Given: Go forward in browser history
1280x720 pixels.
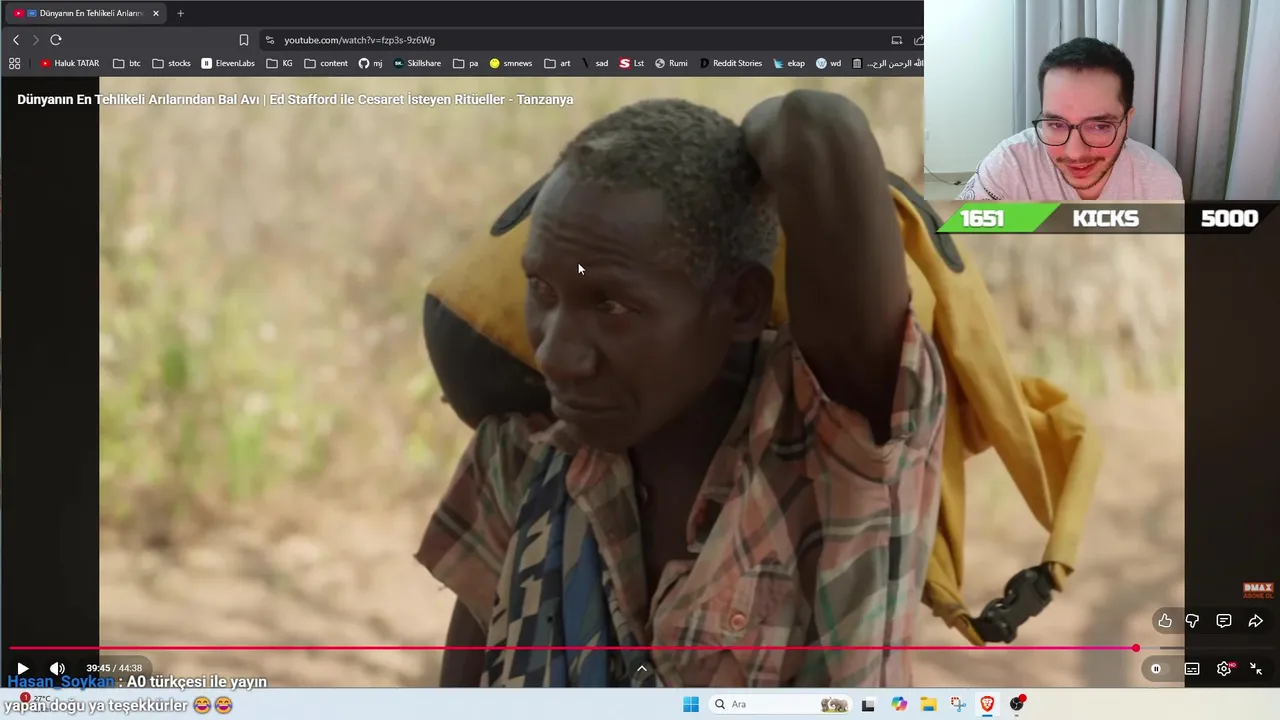Looking at the screenshot, I should click(x=35, y=40).
